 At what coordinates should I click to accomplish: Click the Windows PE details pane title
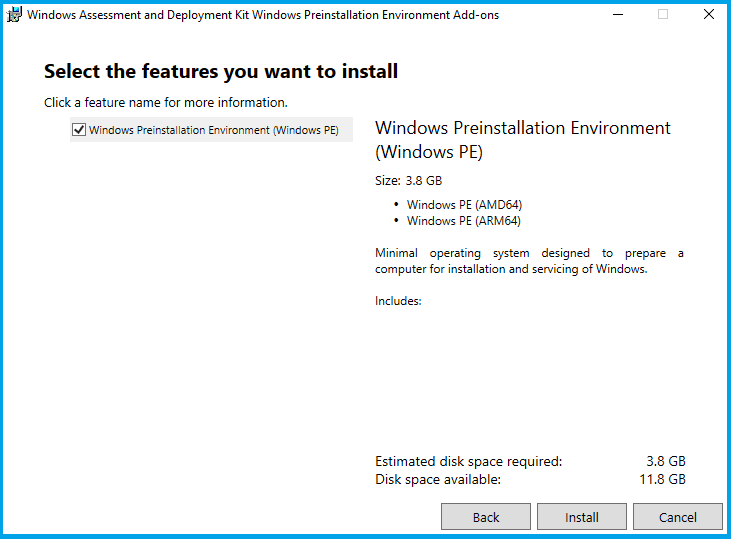click(522, 140)
